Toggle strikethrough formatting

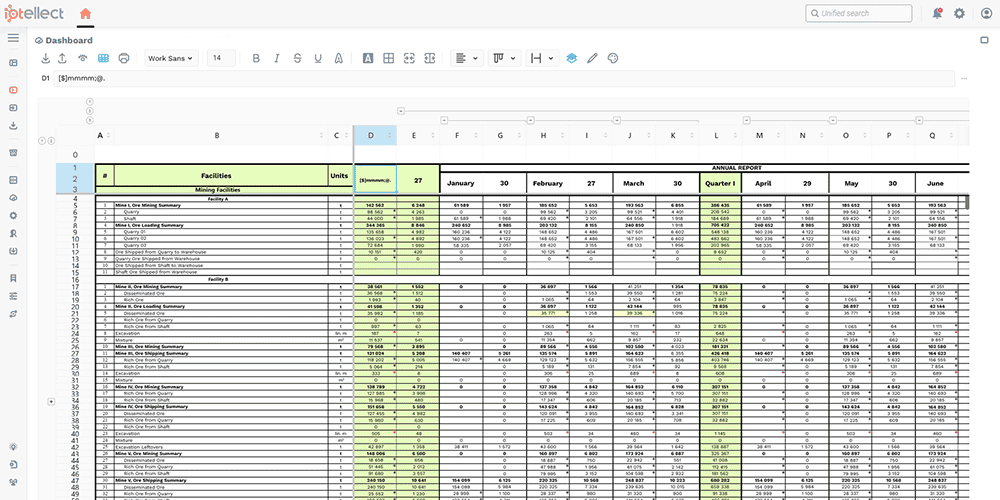click(298, 58)
